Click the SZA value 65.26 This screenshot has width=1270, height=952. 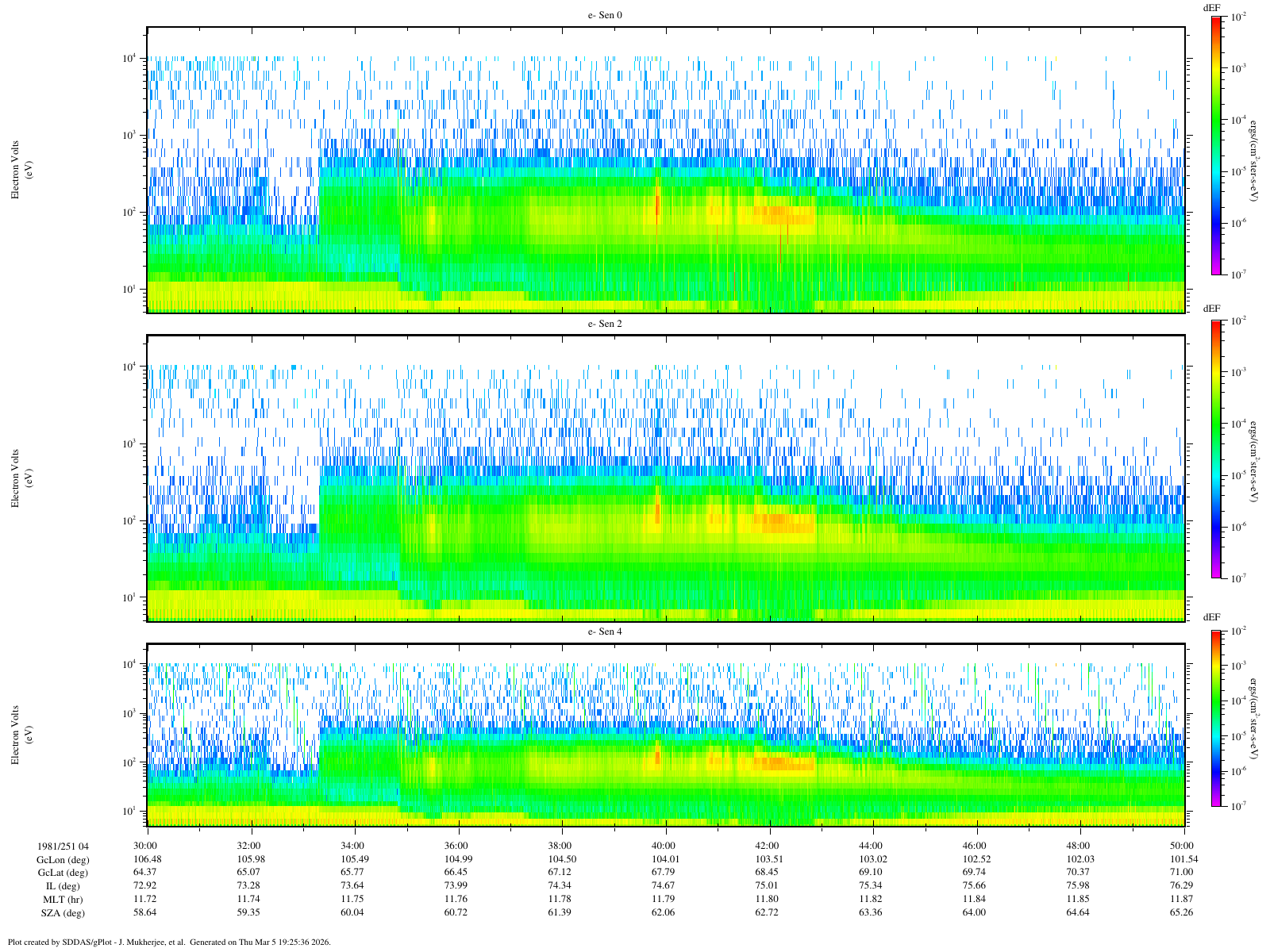[x=1183, y=913]
